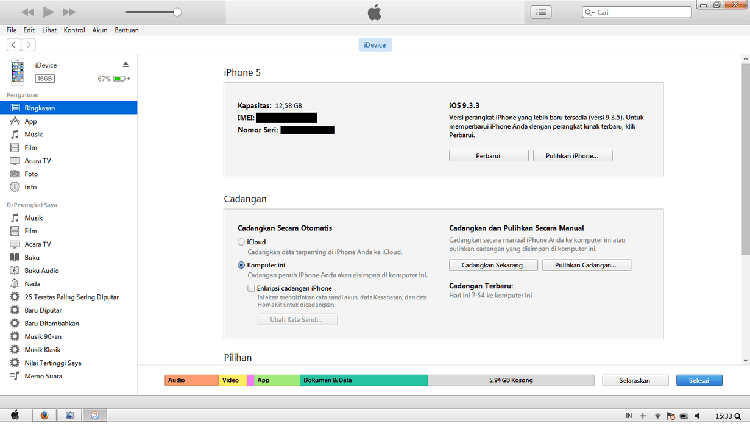This screenshot has height=428, width=750.
Task: Select the iCloud backup radio button
Action: tap(242, 242)
